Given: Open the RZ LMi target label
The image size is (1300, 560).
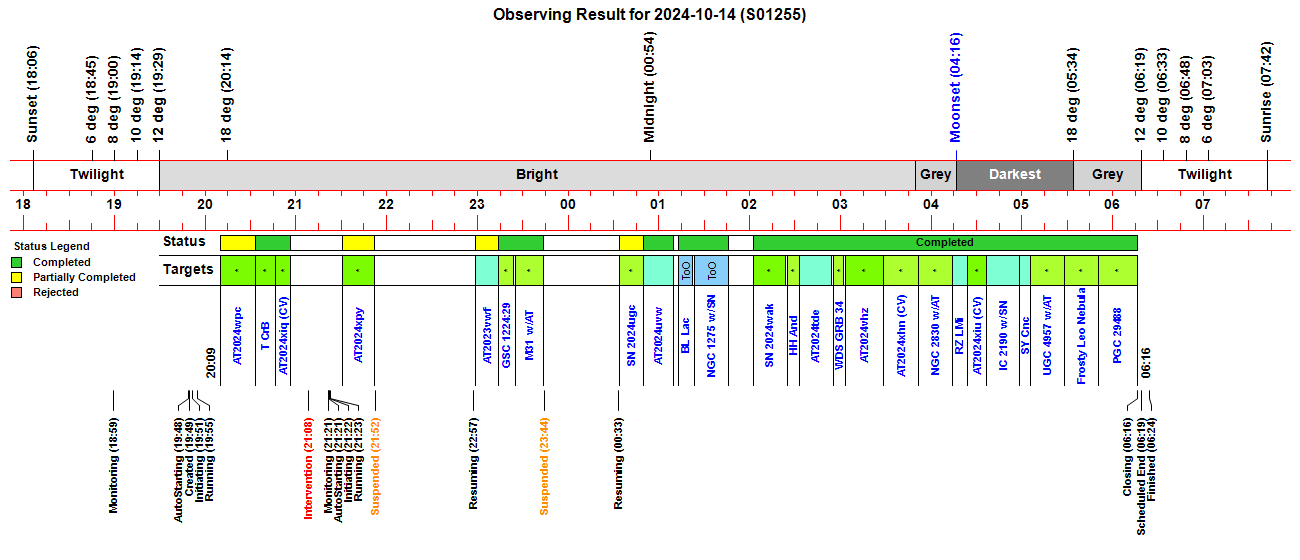Looking at the screenshot, I should coord(960,334).
